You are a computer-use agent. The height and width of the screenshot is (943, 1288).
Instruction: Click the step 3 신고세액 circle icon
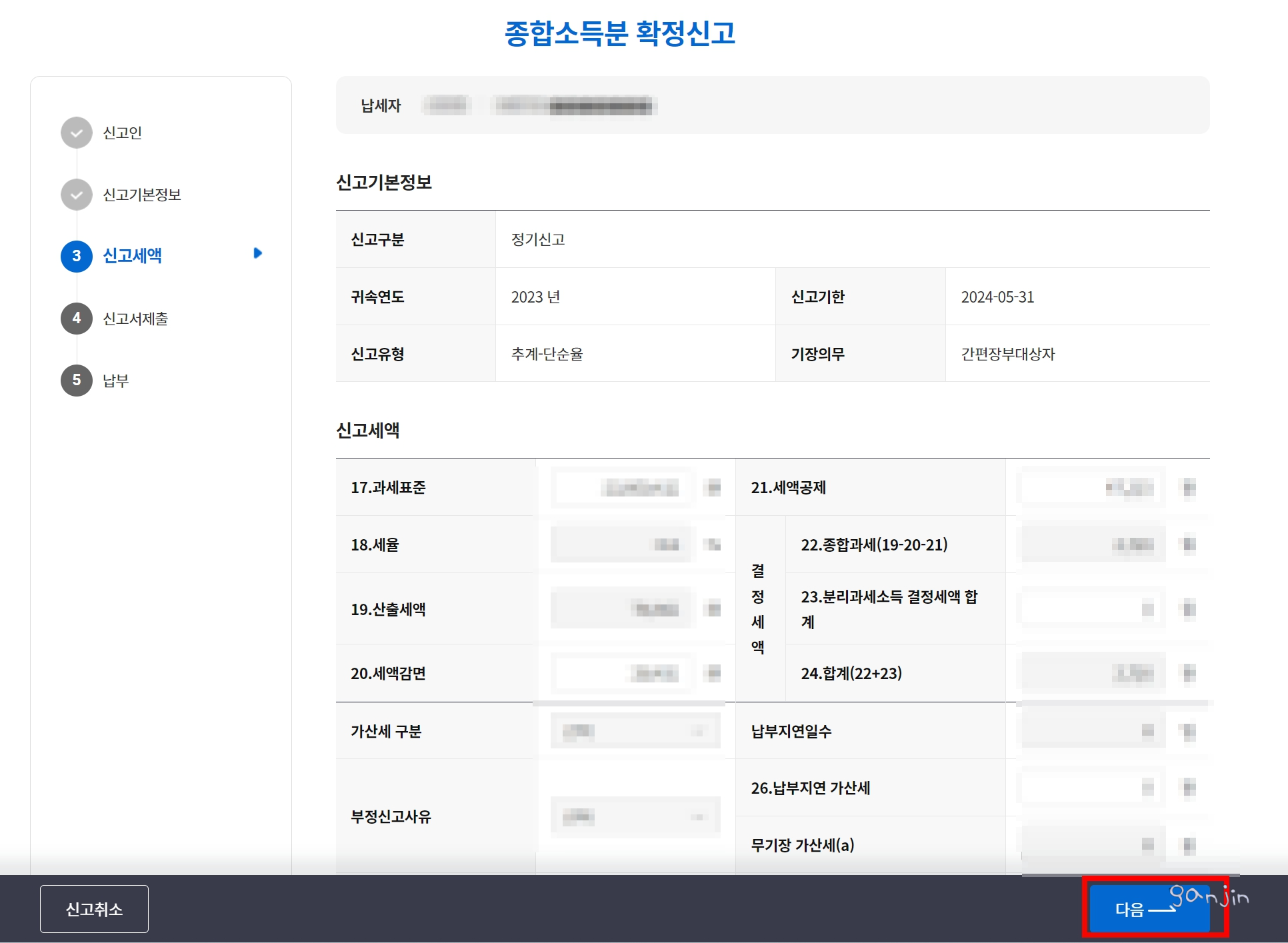pos(77,256)
